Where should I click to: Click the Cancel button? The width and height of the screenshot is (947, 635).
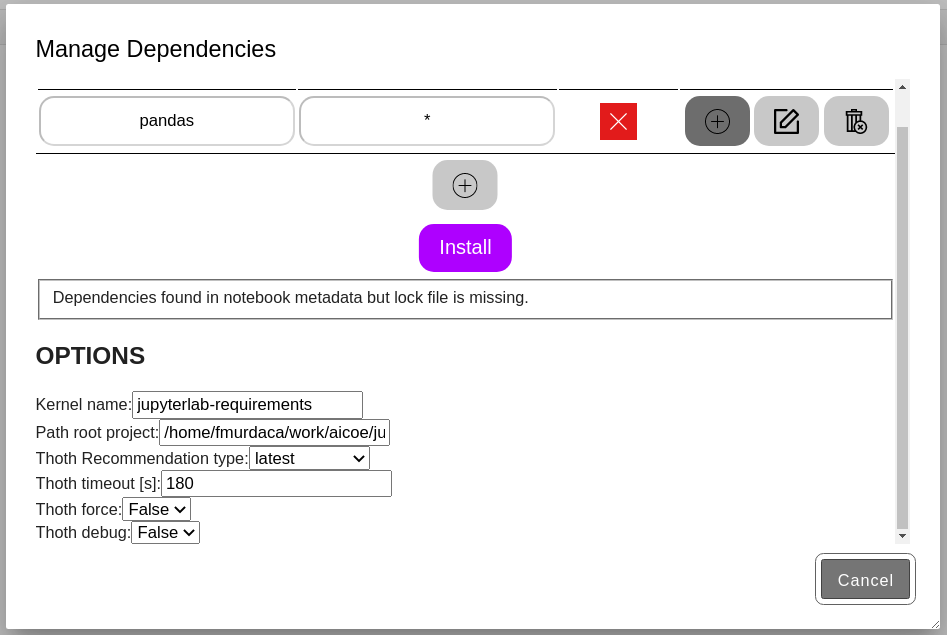[865, 579]
